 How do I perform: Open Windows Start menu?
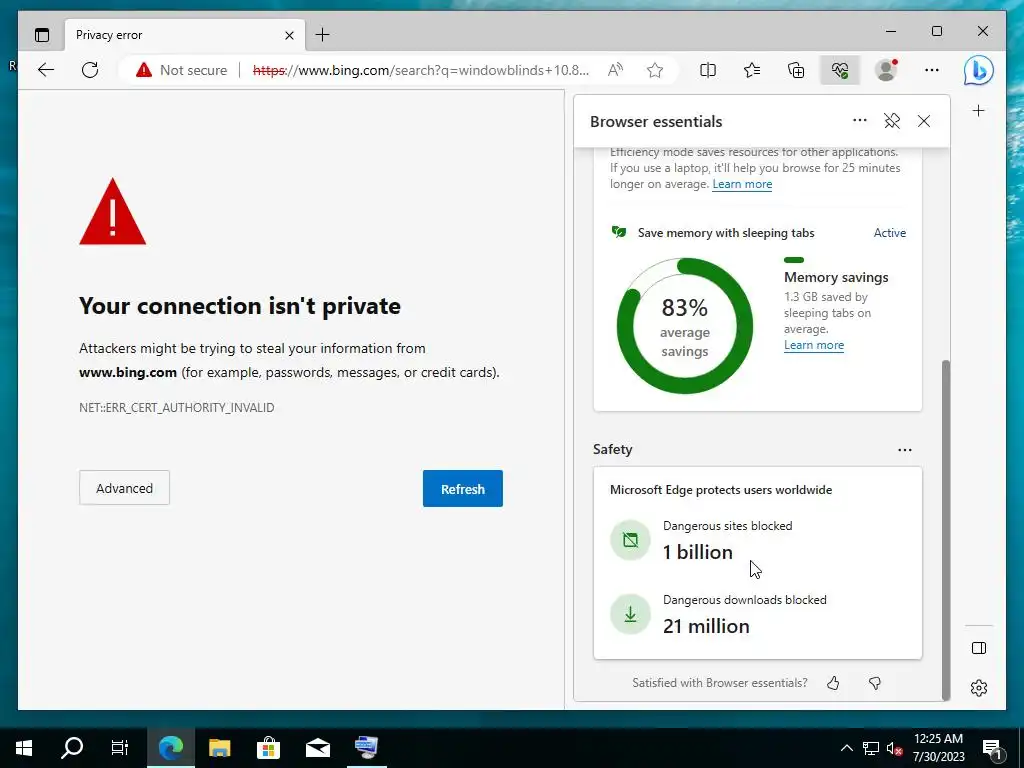tap(24, 747)
